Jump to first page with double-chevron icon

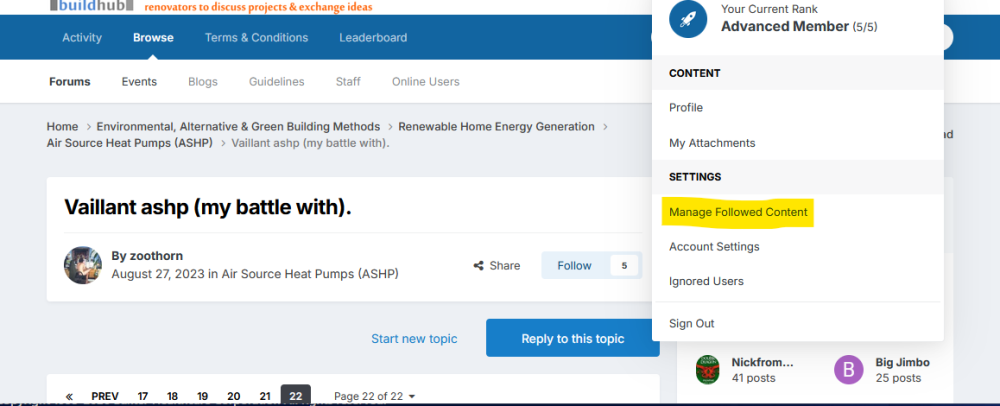69,396
